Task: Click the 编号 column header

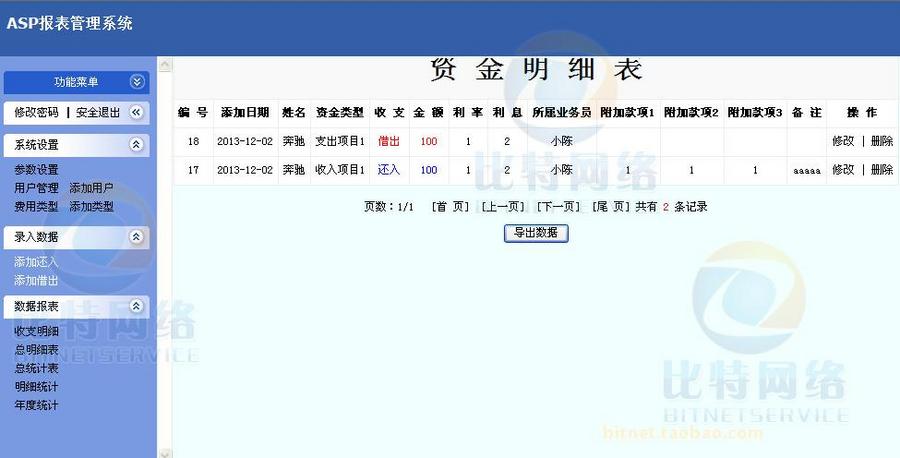Action: 193,112
